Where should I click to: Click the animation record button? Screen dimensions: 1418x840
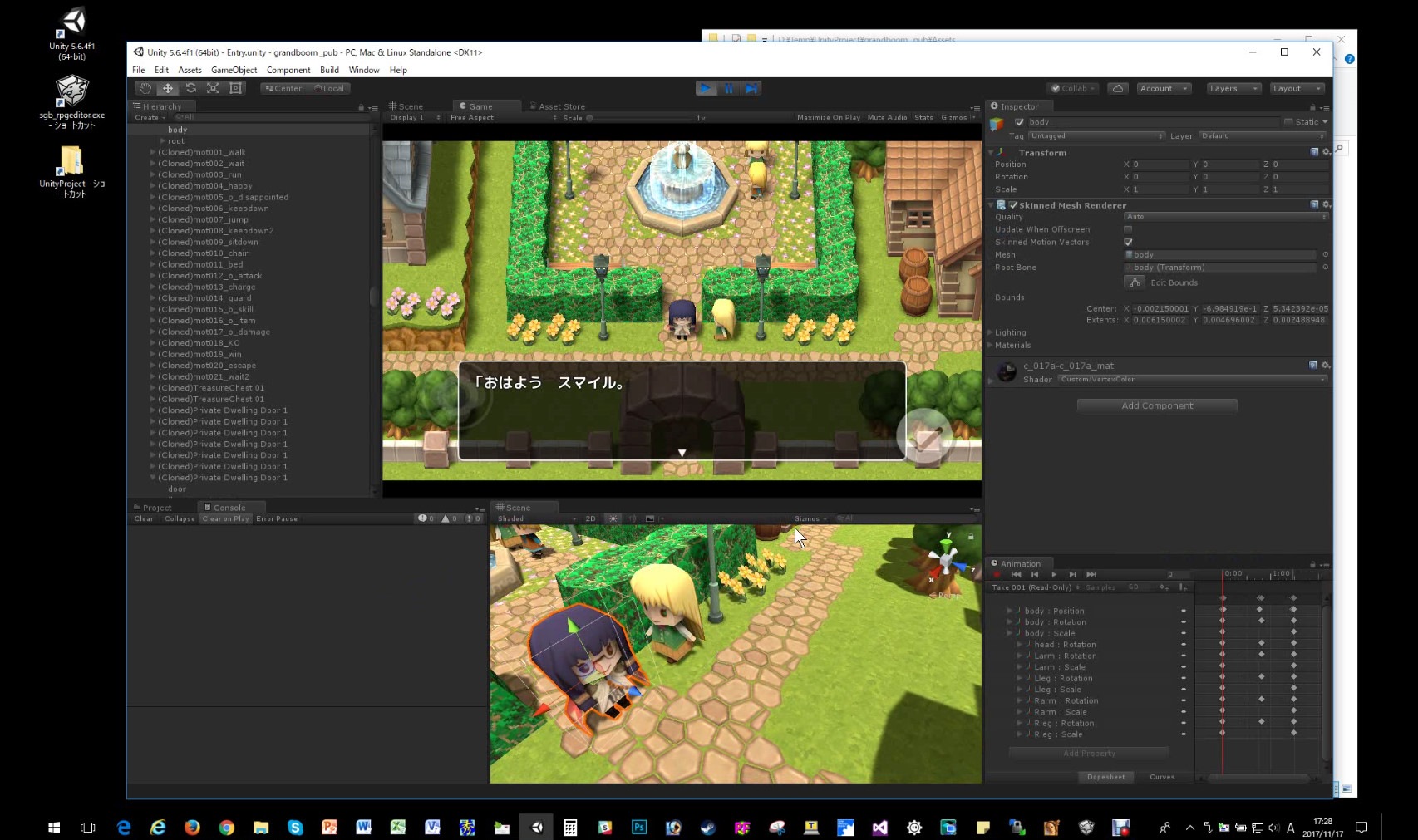[x=997, y=575]
